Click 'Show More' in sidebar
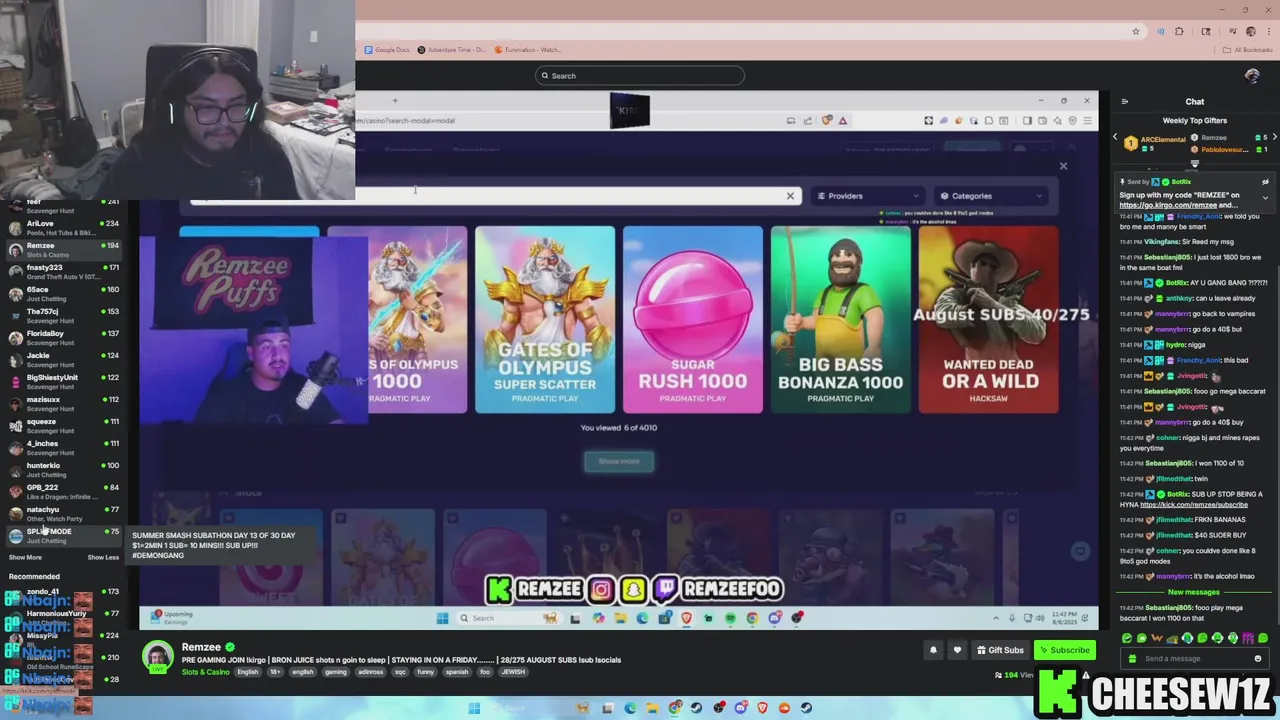Image resolution: width=1280 pixels, height=720 pixels. (25, 557)
